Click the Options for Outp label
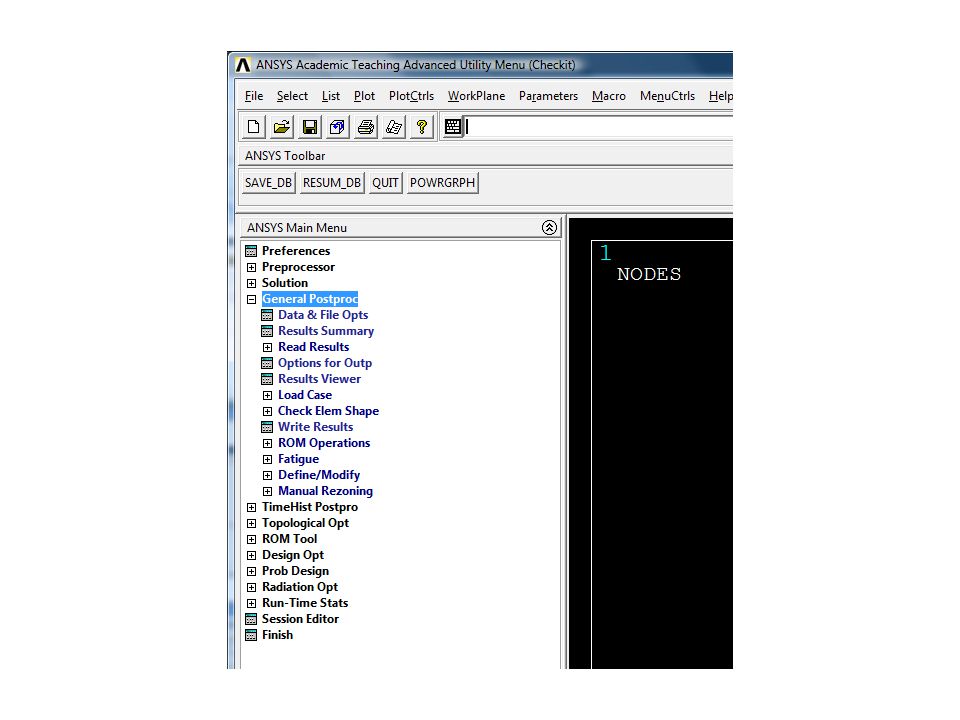Screen dimensions: 960x720 pos(324,363)
